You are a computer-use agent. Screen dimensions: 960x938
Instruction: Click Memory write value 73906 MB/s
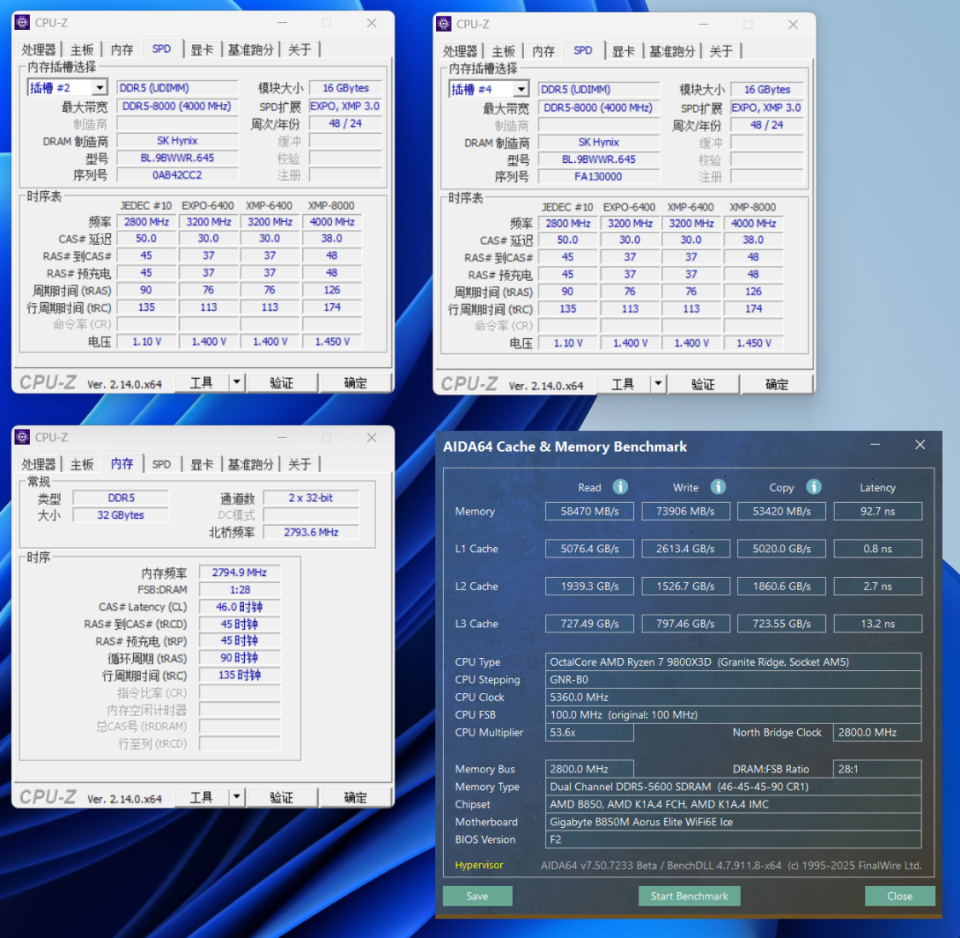point(686,511)
